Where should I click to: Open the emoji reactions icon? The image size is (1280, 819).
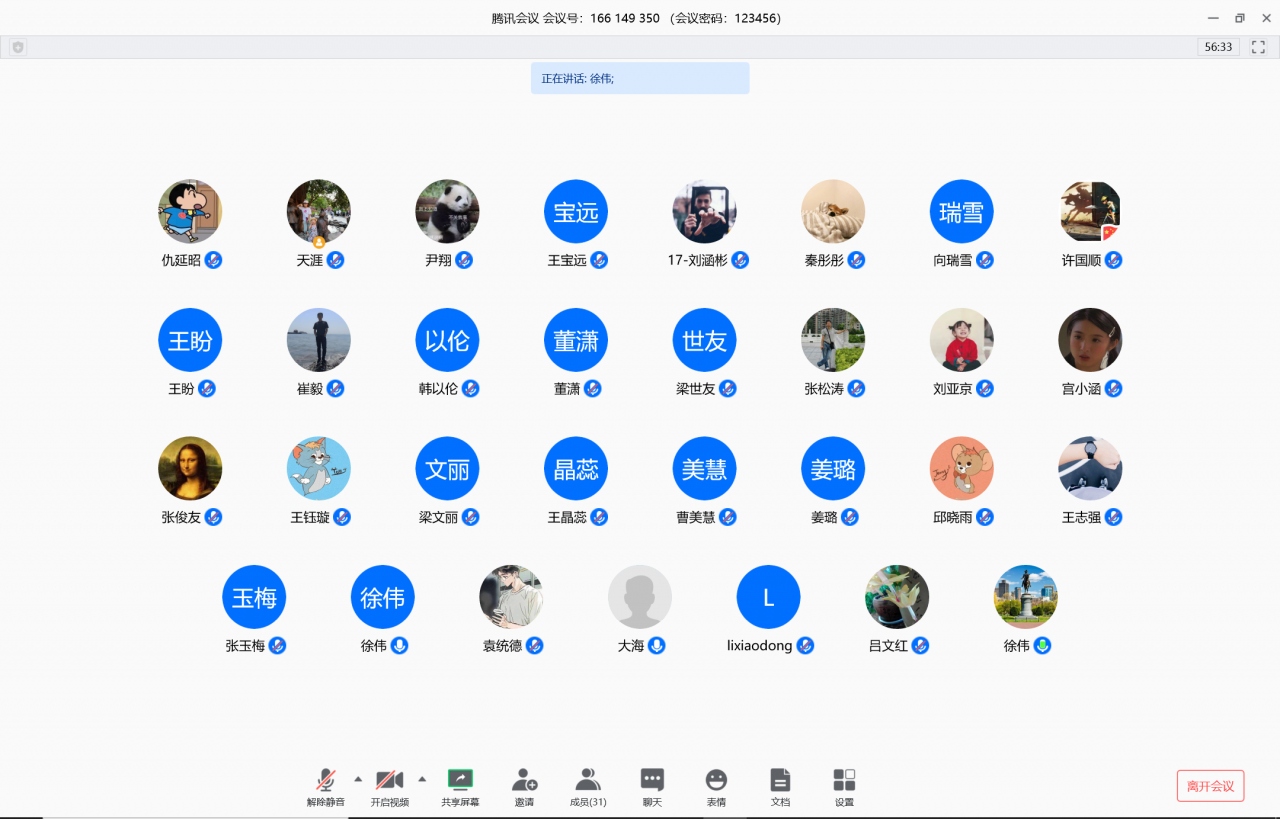(x=716, y=780)
